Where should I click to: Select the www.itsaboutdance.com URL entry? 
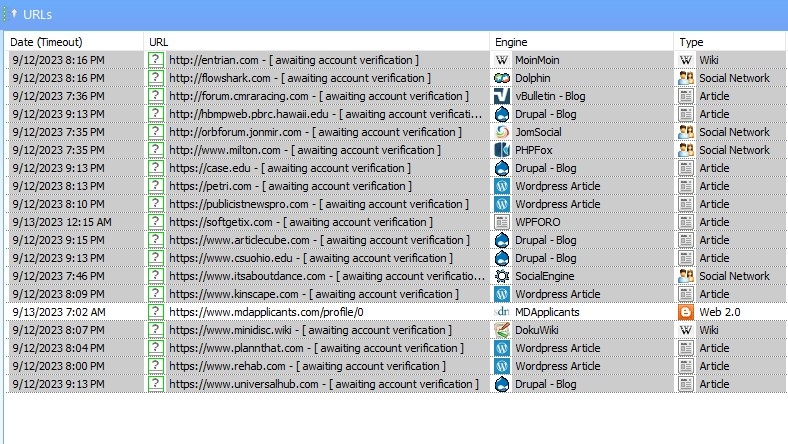[327, 276]
